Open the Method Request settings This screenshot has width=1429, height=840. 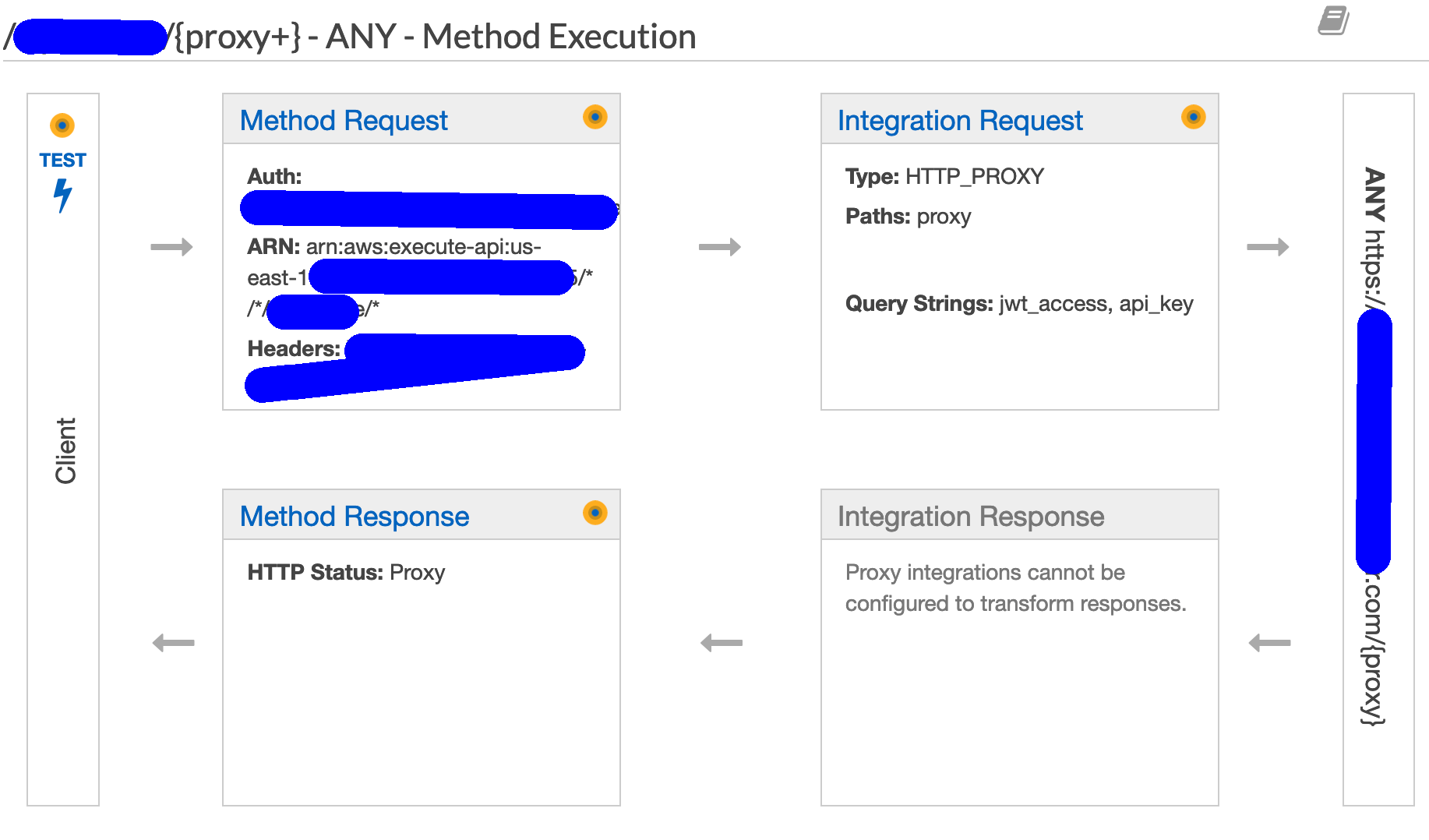pos(344,121)
